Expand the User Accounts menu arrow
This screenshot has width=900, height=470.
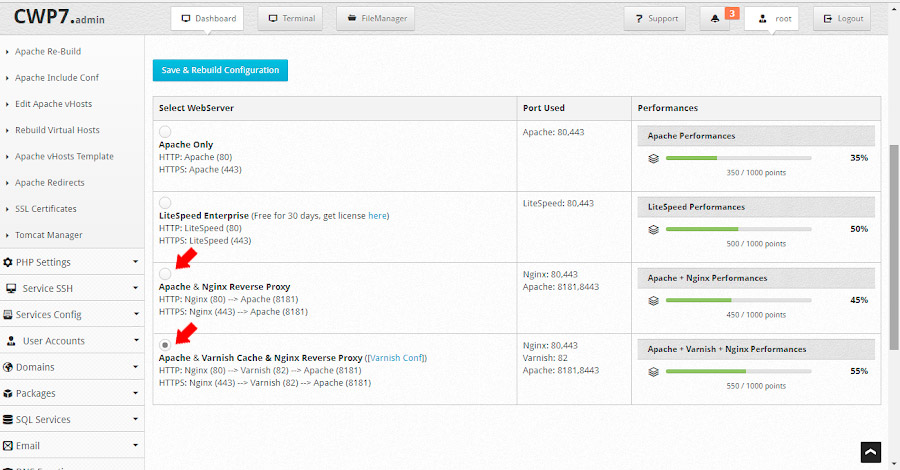[x=135, y=340]
